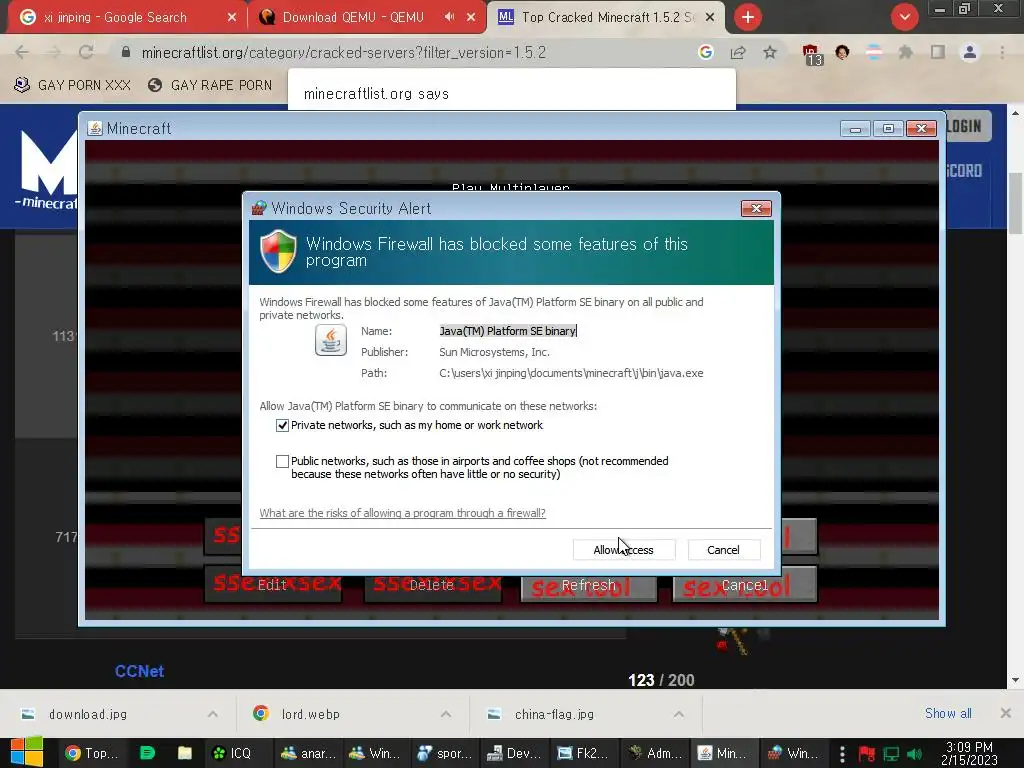Close the downloads bar
This screenshot has height=768, width=1024.
[x=1006, y=713]
